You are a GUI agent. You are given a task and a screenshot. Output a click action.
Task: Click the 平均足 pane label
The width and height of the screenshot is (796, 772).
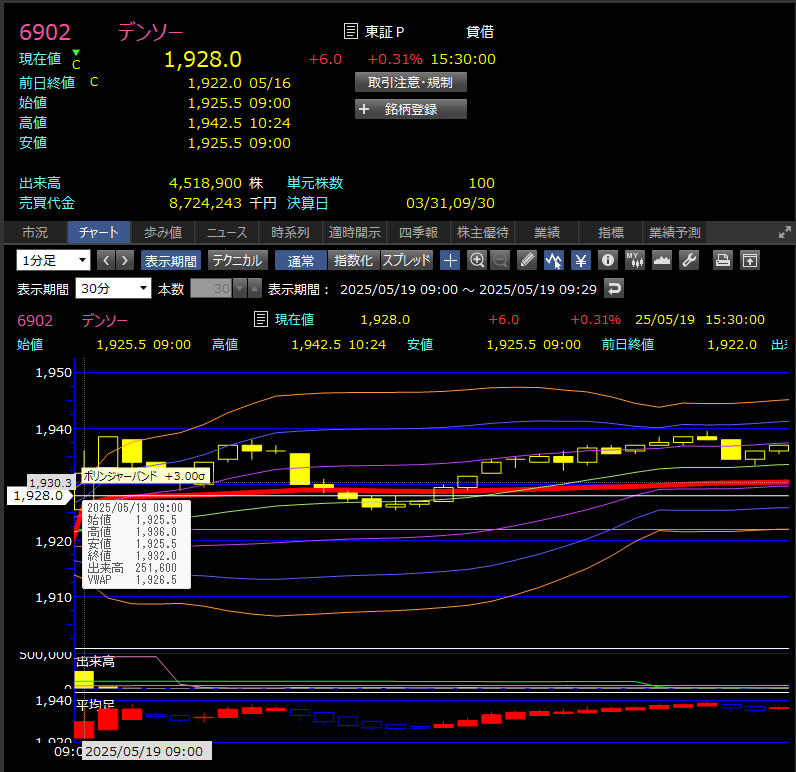tap(95, 704)
